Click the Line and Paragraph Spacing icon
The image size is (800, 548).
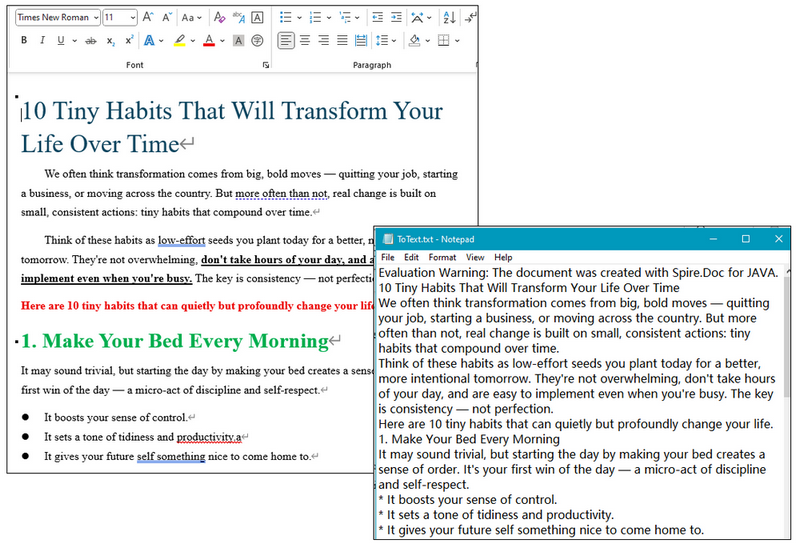(382, 40)
